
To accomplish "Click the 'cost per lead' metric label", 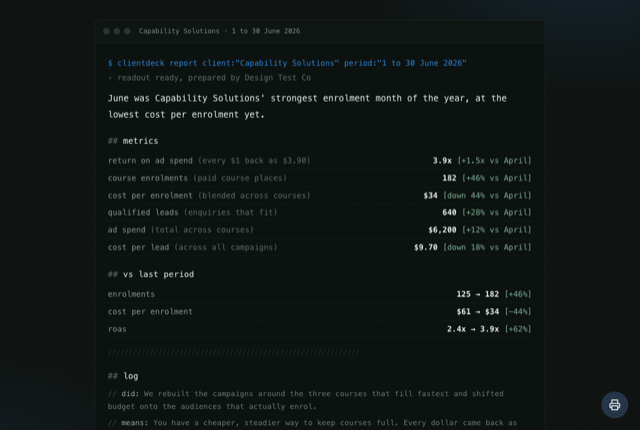I will [x=138, y=247].
